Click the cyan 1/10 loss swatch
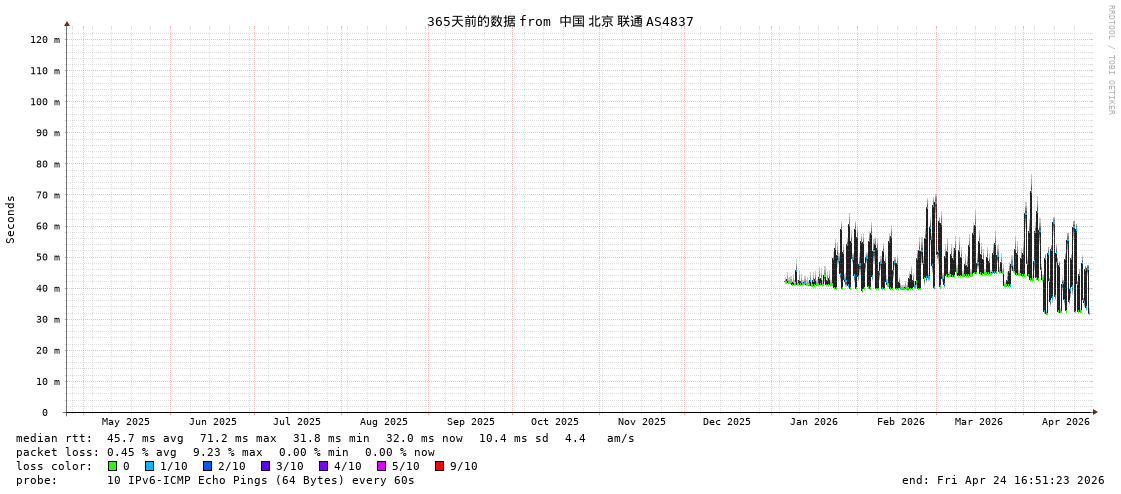1121x494 pixels. coord(150,466)
